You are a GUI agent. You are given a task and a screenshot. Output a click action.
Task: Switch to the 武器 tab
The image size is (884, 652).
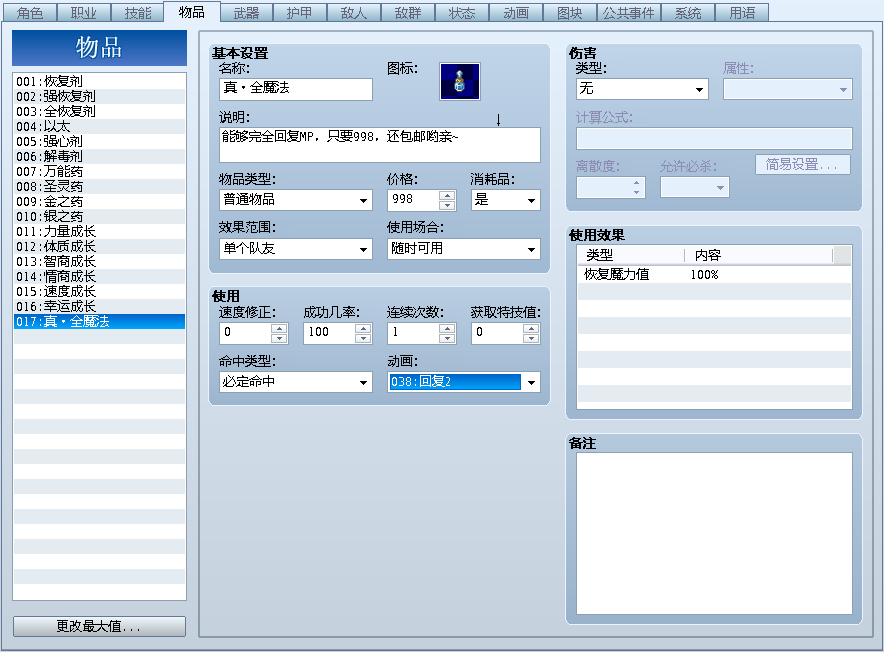click(x=245, y=13)
